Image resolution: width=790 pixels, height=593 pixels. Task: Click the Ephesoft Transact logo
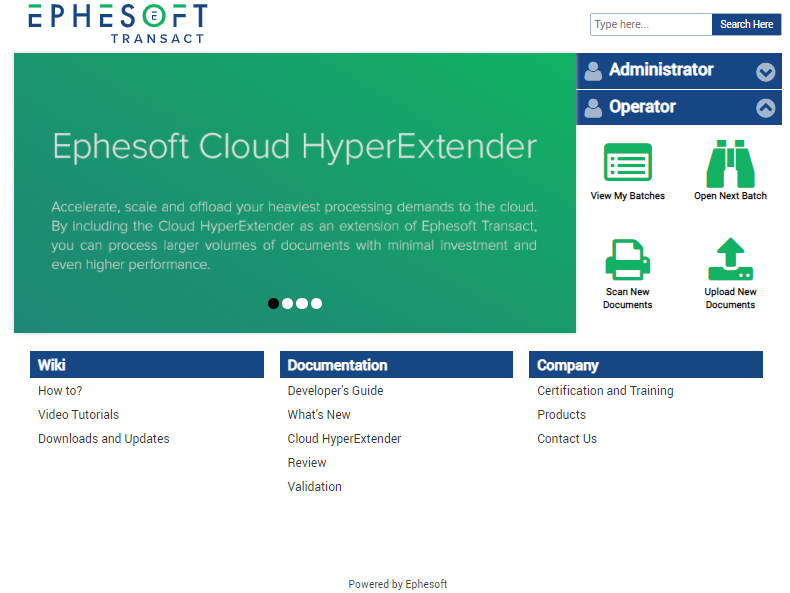pos(117,23)
